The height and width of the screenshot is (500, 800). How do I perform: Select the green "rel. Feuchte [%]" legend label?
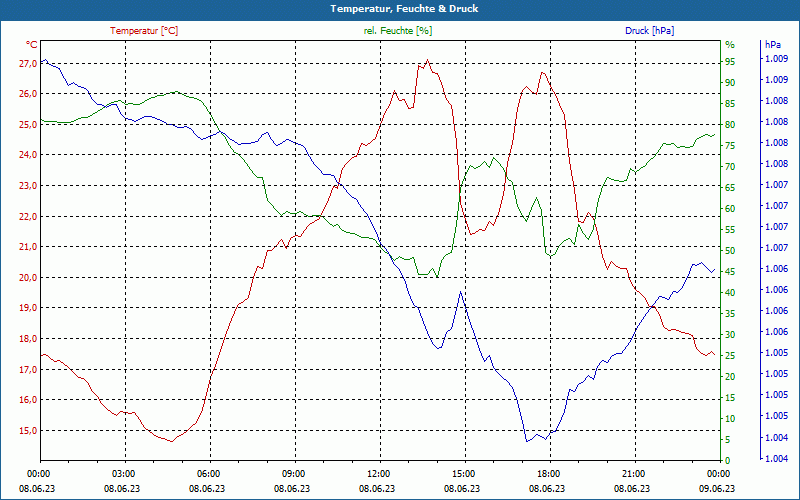398,31
